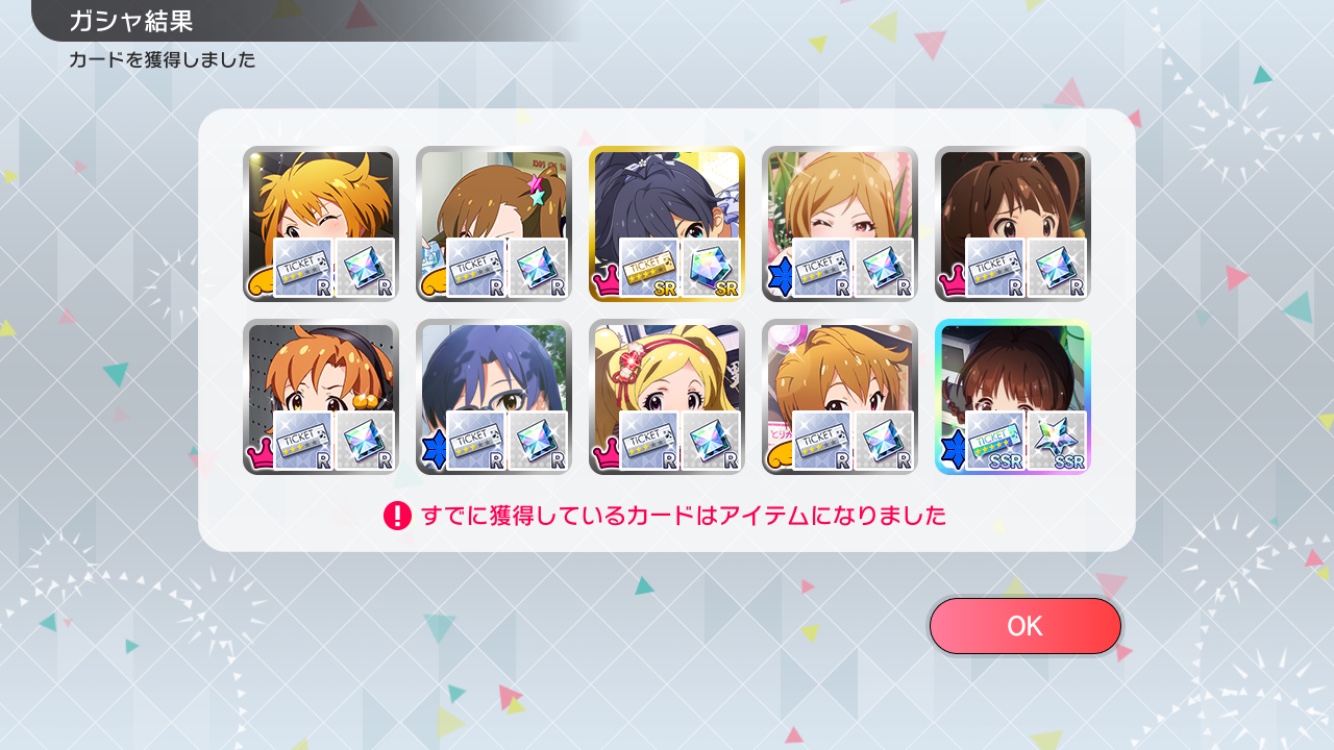Click the ガシャ結果 title header
The height and width of the screenshot is (750, 1334).
tap(131, 21)
